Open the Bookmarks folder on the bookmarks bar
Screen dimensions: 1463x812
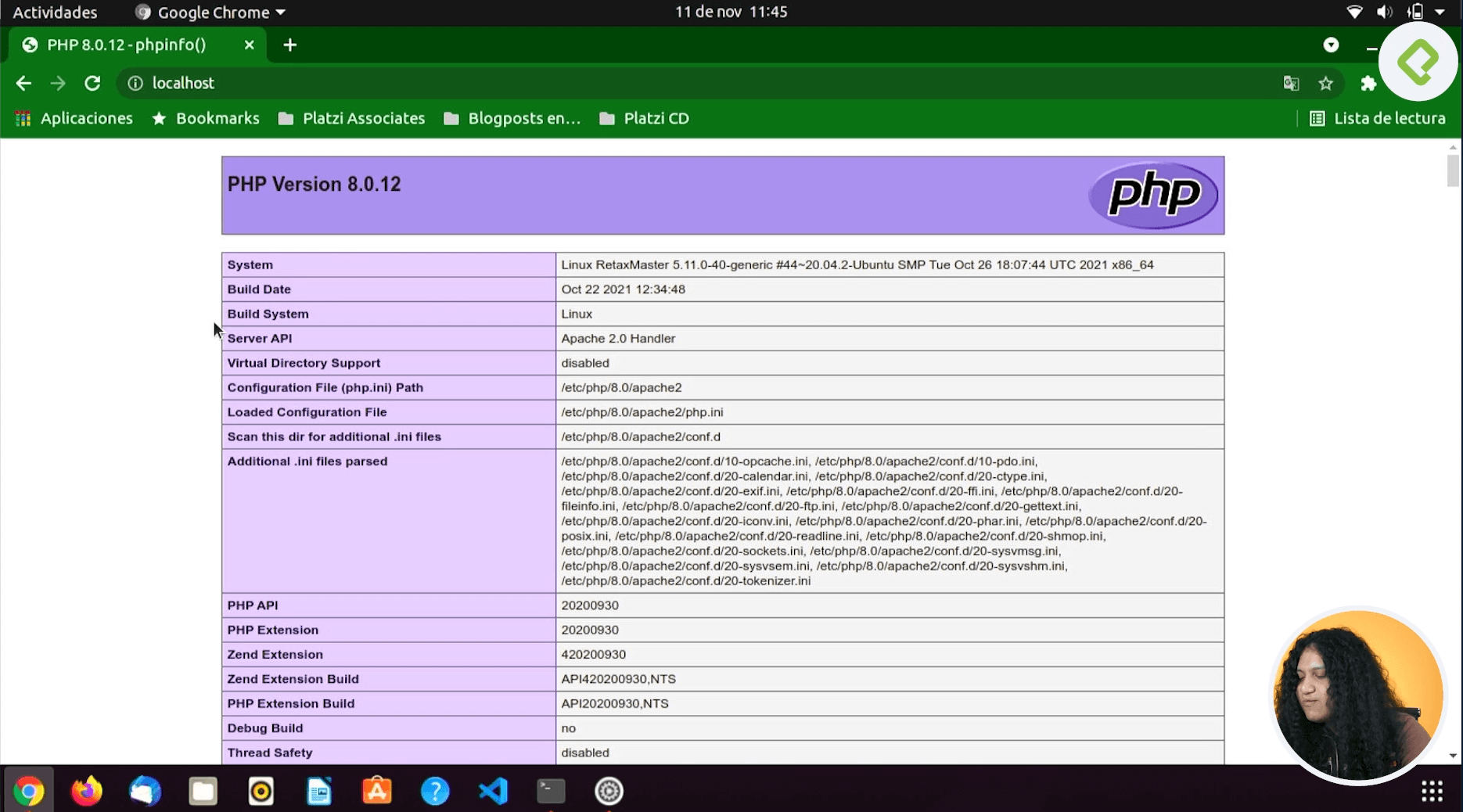(x=205, y=118)
